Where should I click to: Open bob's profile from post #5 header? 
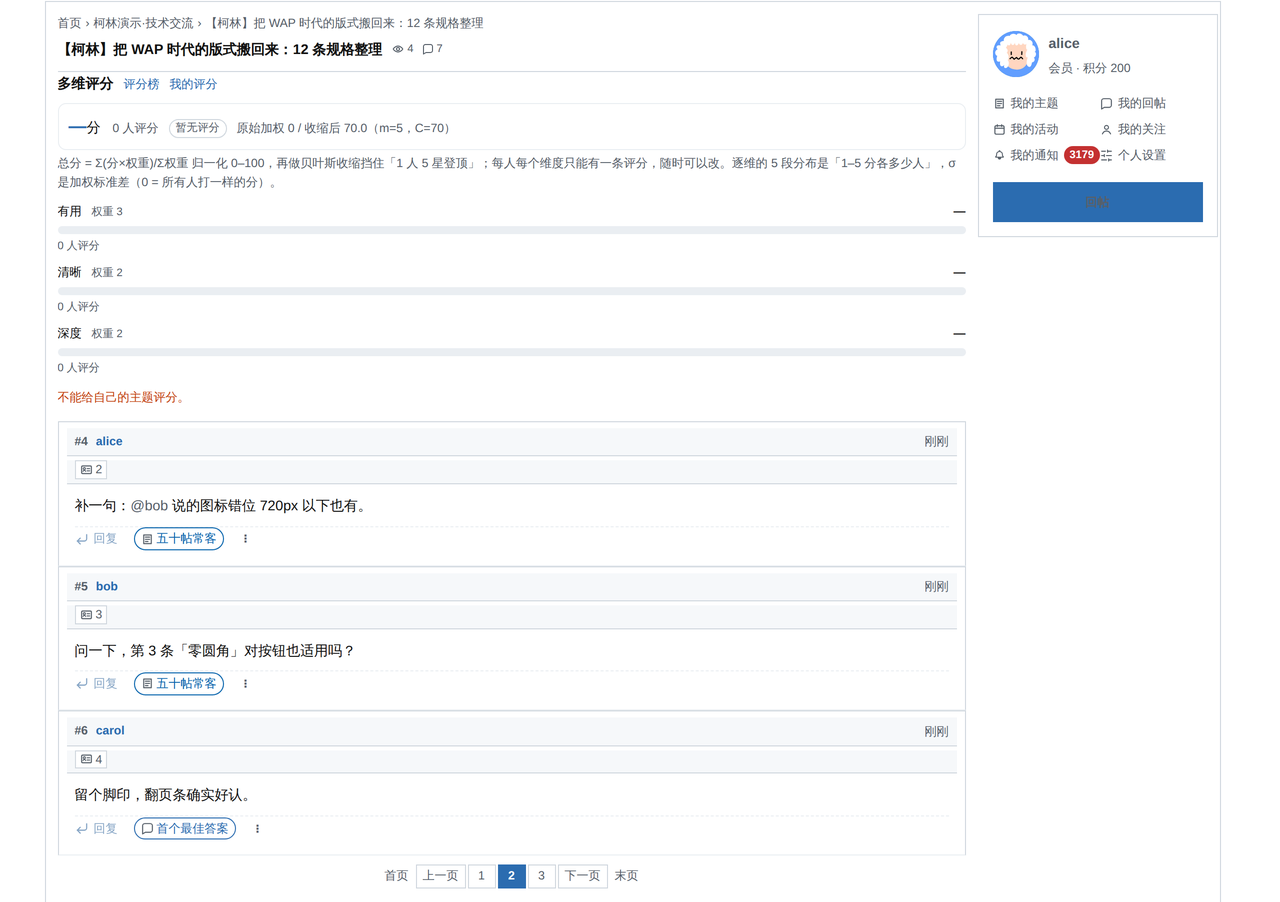coord(107,586)
